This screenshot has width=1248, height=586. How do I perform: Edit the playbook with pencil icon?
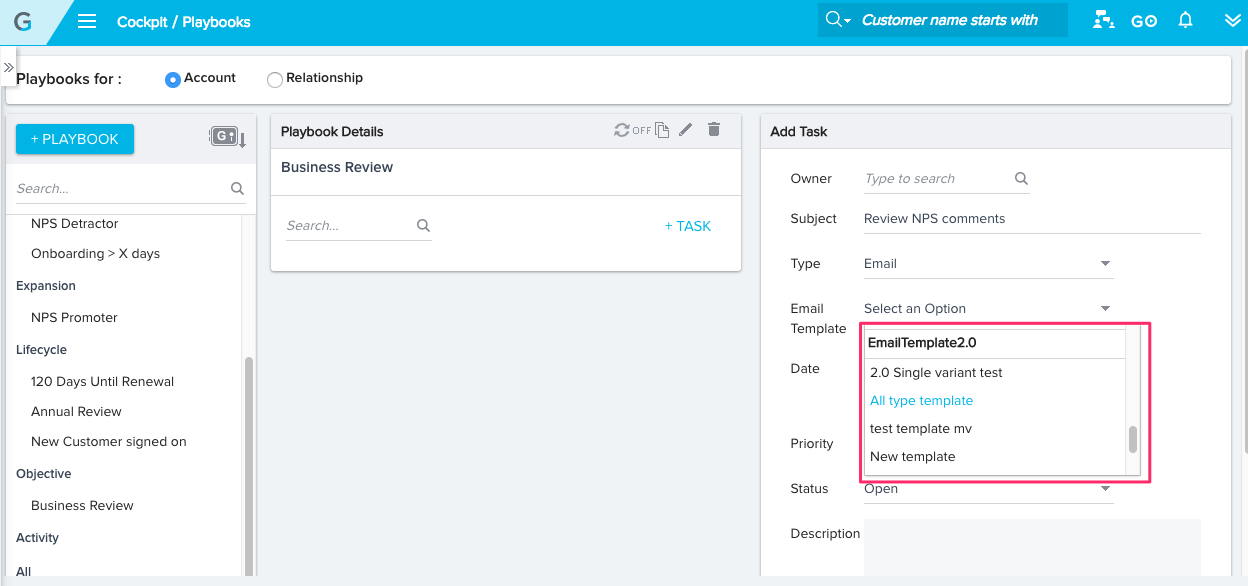(686, 129)
